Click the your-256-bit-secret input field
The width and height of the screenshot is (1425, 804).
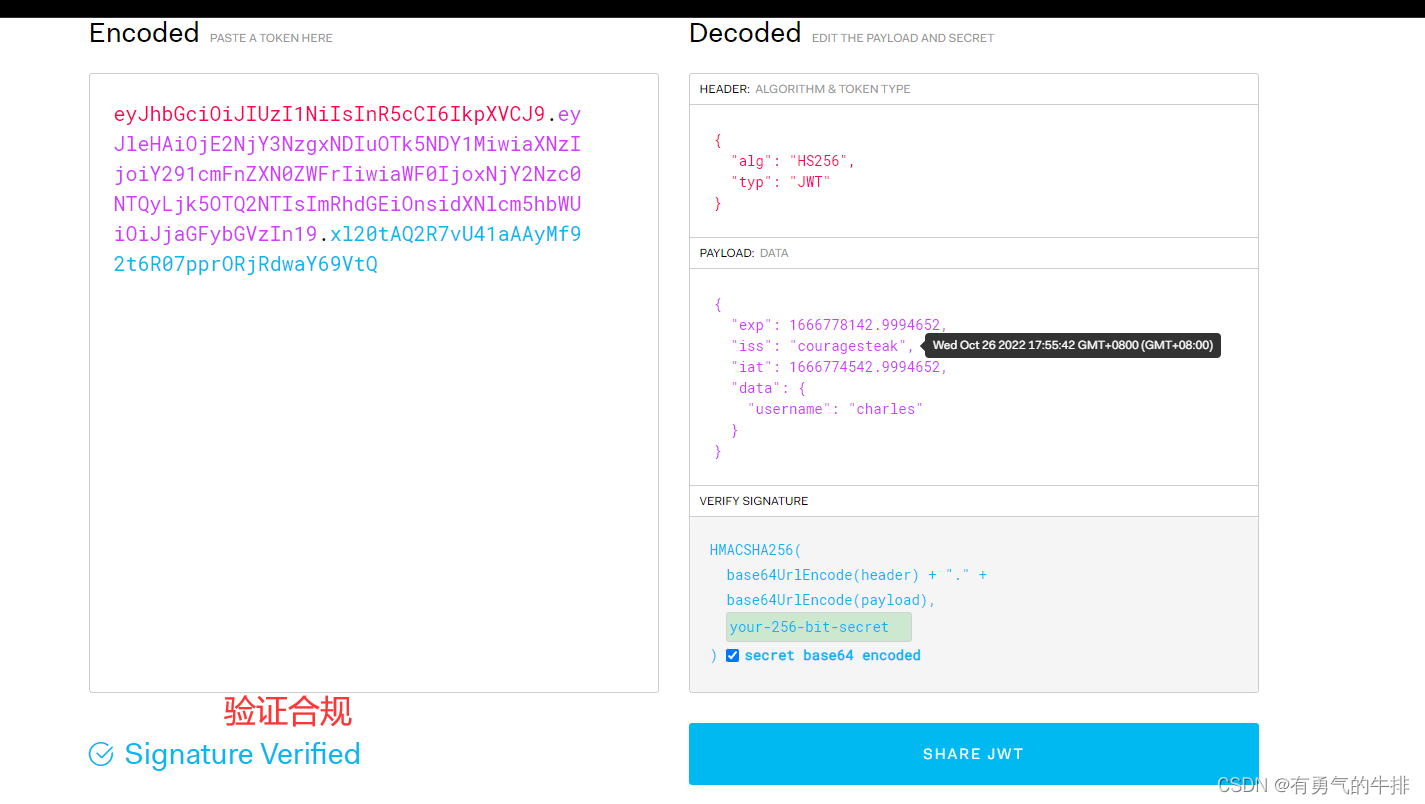pyautogui.click(x=819, y=627)
